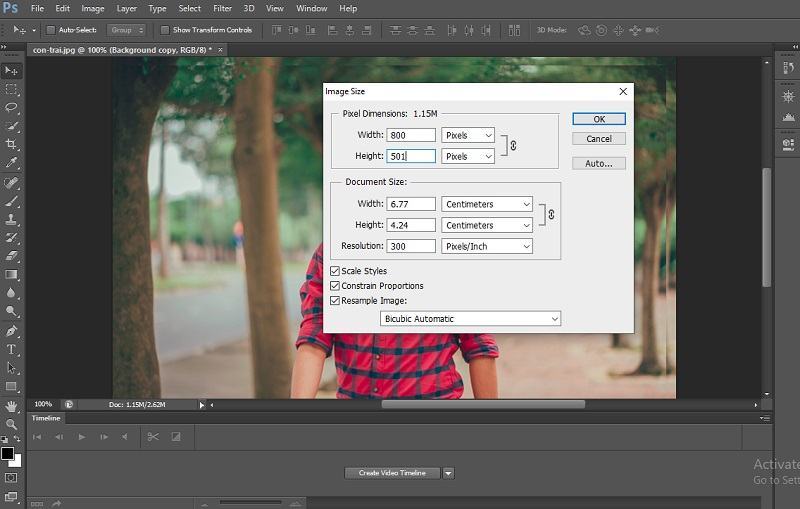Open the top collapsed panel icon on right dock
This screenshot has width=800, height=509.
pos(788,67)
